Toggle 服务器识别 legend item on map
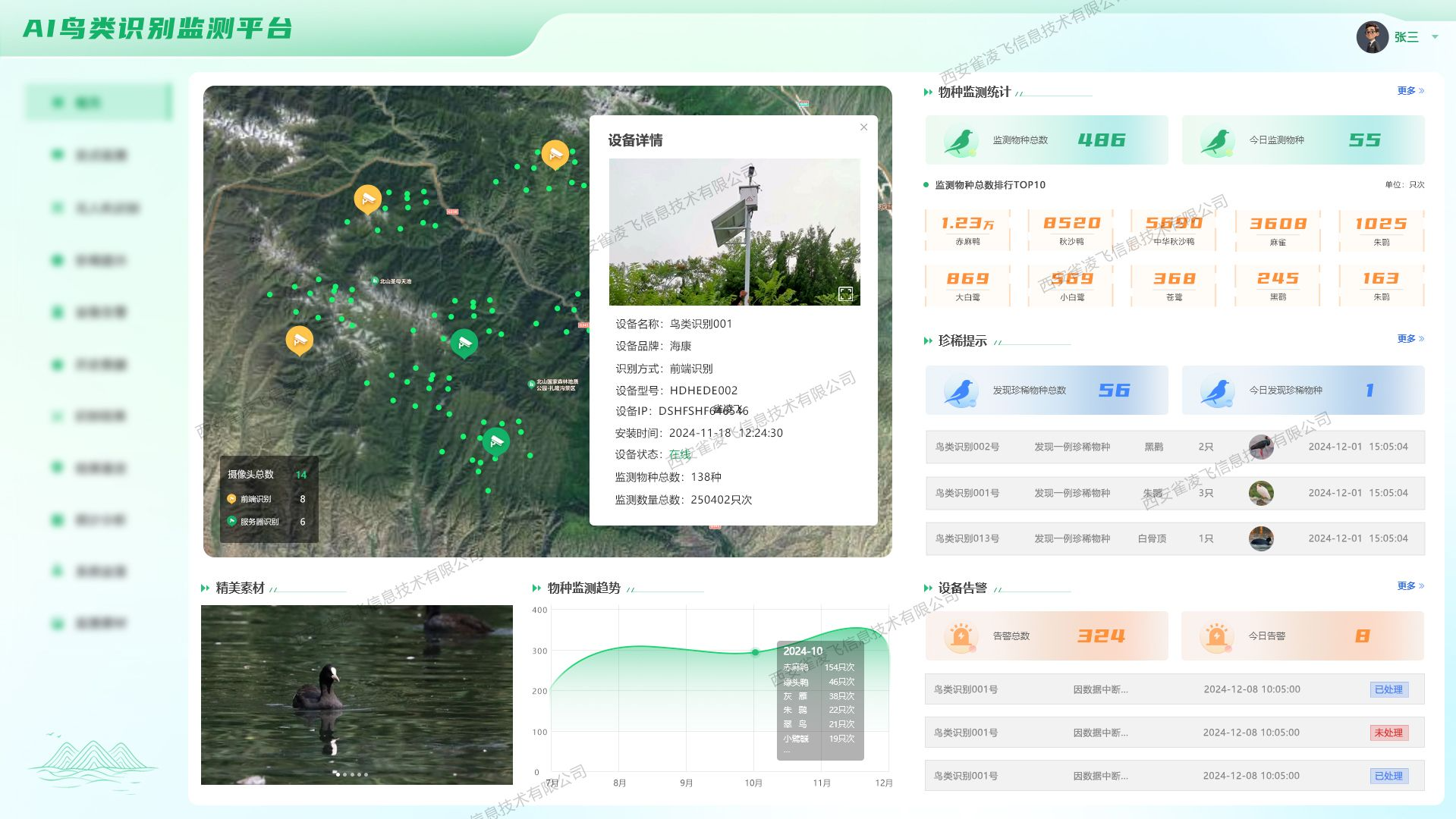This screenshot has width=1456, height=819. [x=258, y=522]
